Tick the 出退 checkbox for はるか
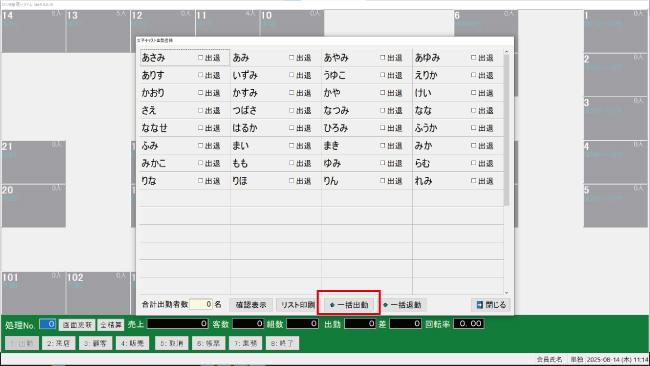This screenshot has height=366, width=650. [291, 128]
